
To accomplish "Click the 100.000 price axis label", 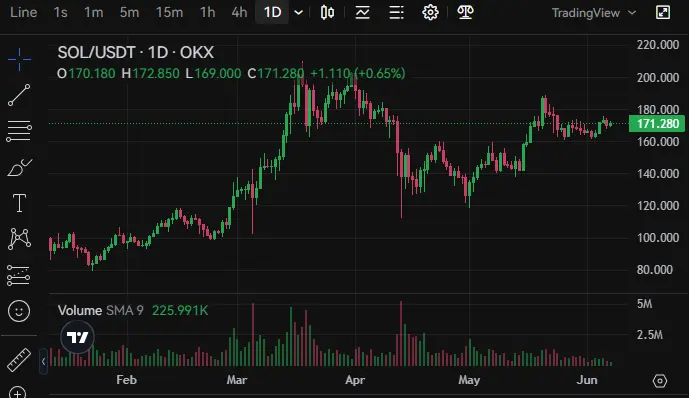I will click(x=658, y=238).
